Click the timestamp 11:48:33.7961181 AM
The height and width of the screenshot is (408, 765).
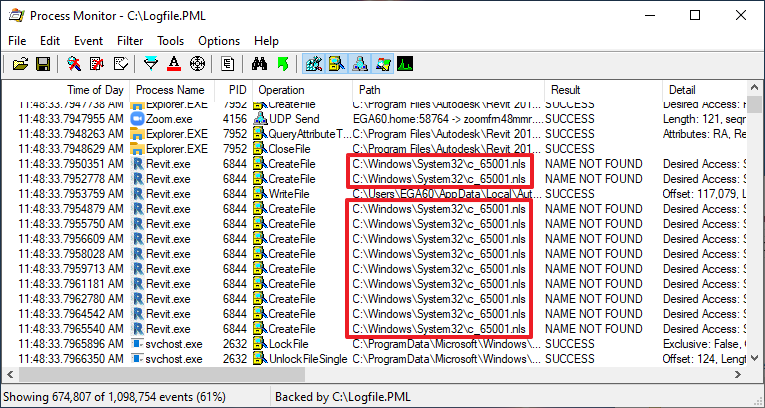click(x=71, y=284)
